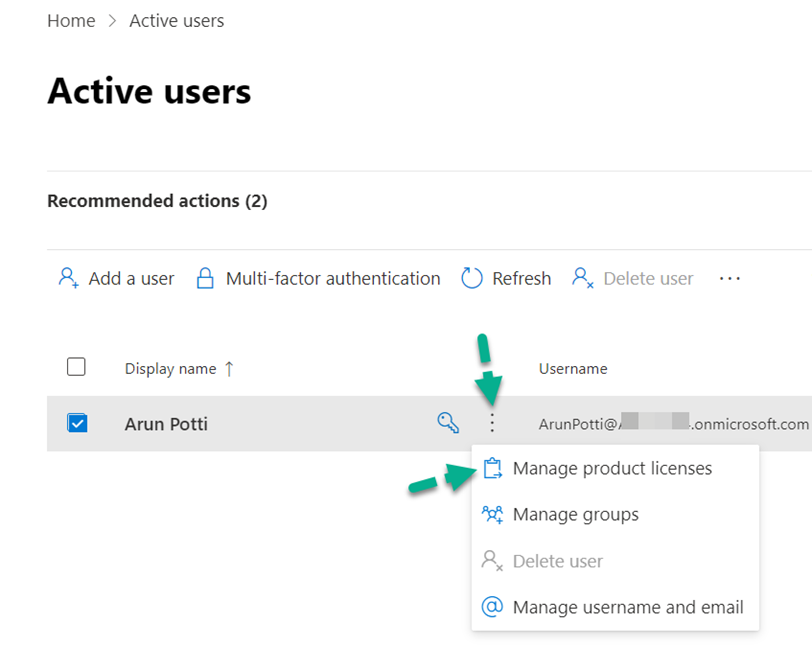Click the key icon beside Arun Potti
812x646 pixels.
448,423
